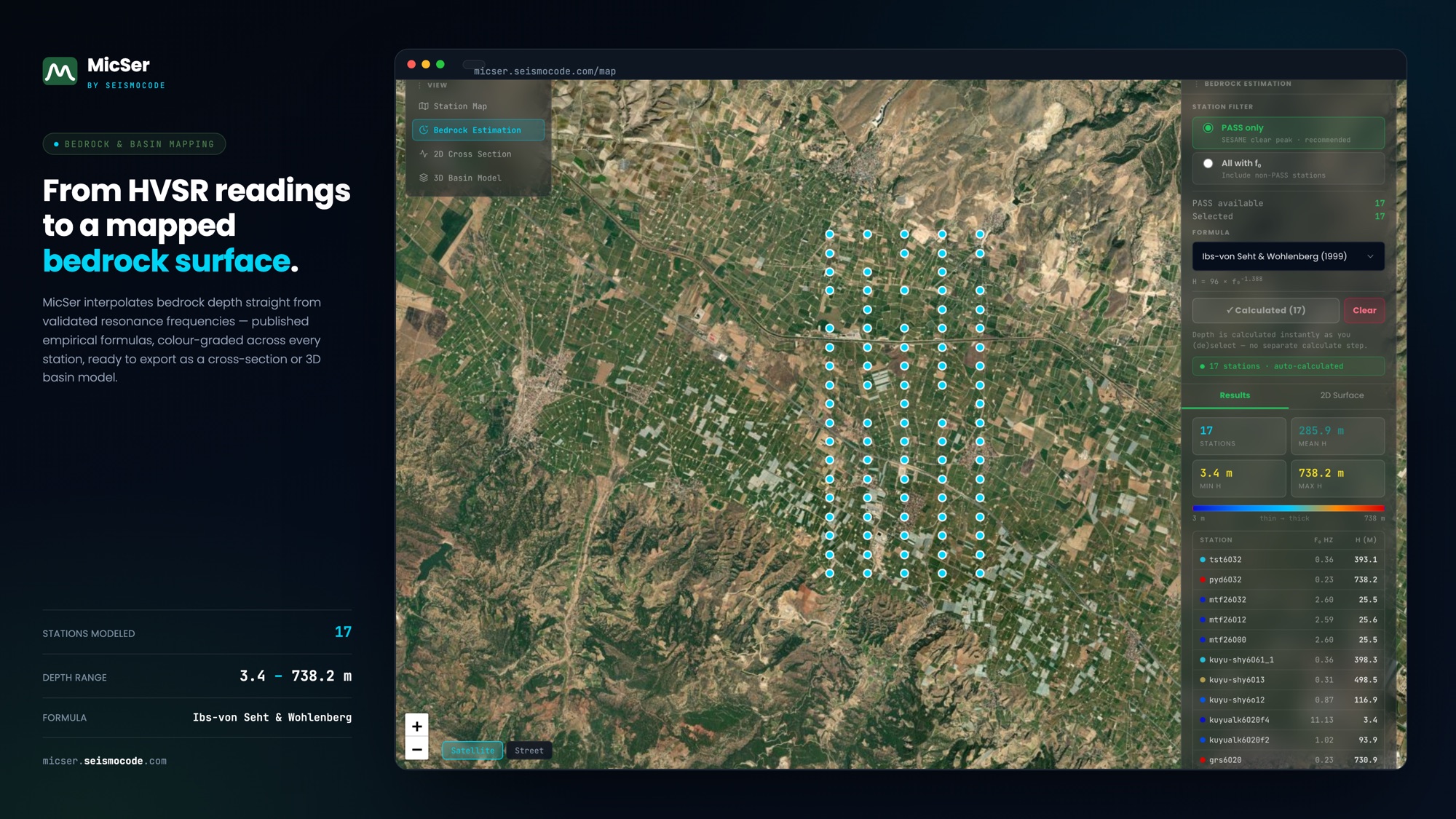Open 2D Cross Section view
The height and width of the screenshot is (819, 1456).
478,154
